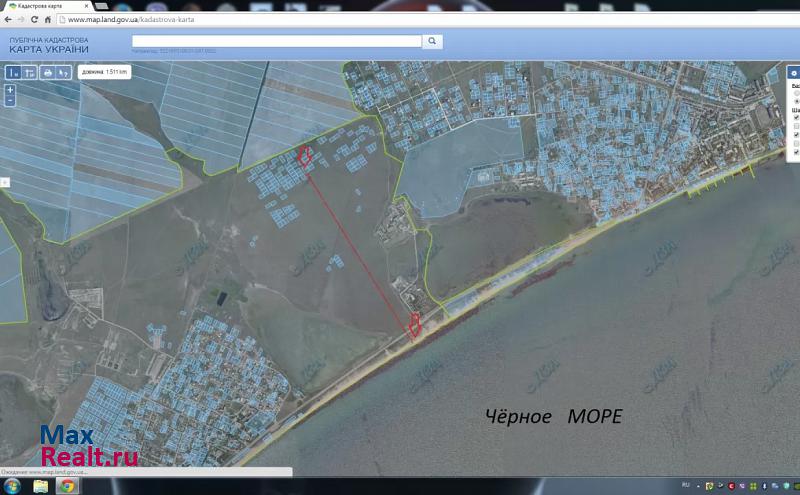
Task: Select the area measurement tool
Action: point(30,72)
